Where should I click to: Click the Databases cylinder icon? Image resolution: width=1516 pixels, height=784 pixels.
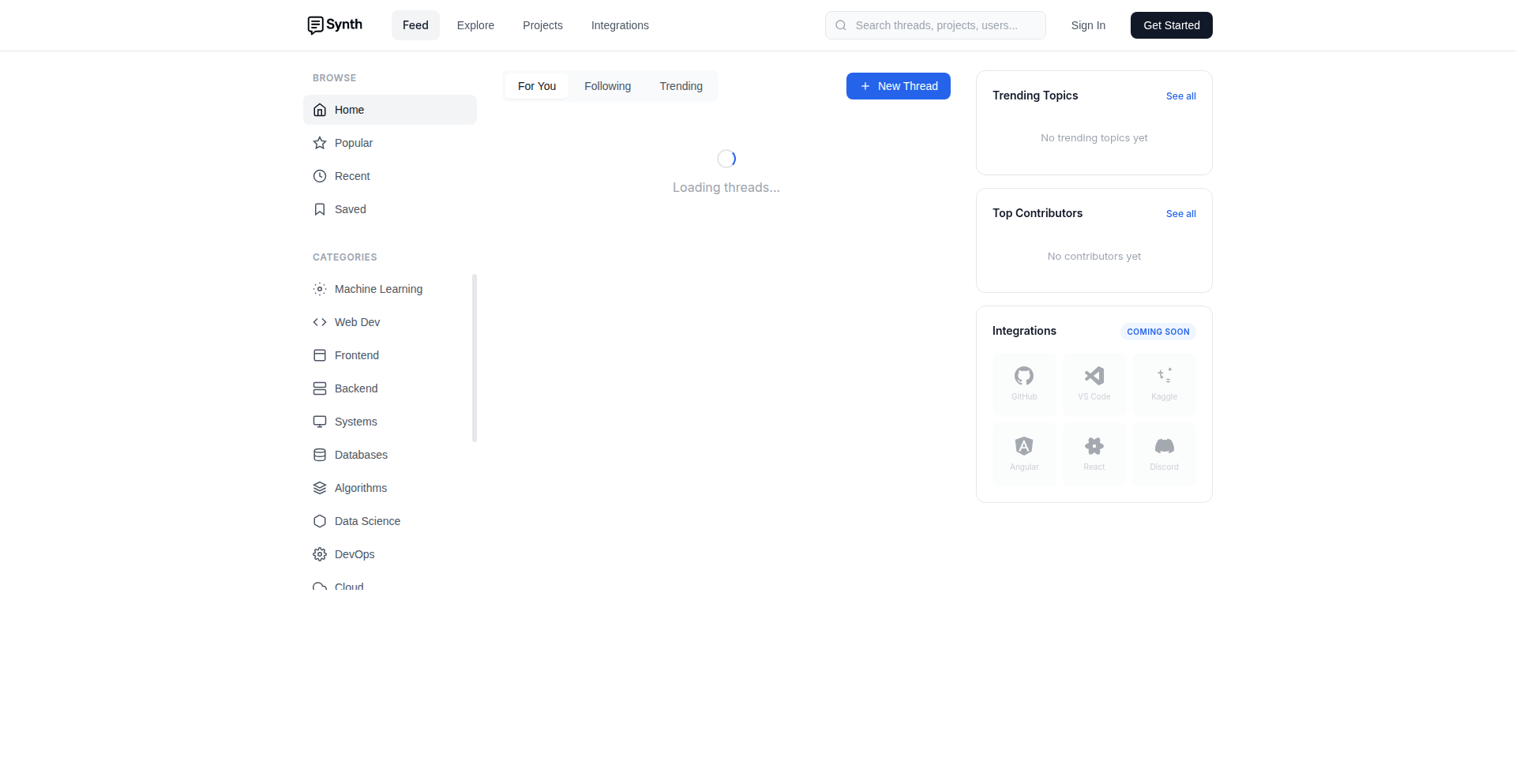coord(320,455)
